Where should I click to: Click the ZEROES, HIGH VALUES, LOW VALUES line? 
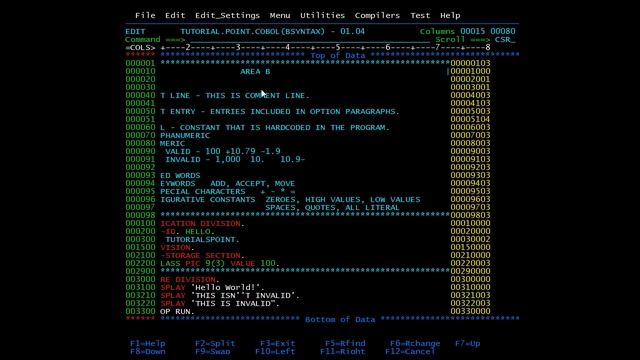(x=290, y=200)
